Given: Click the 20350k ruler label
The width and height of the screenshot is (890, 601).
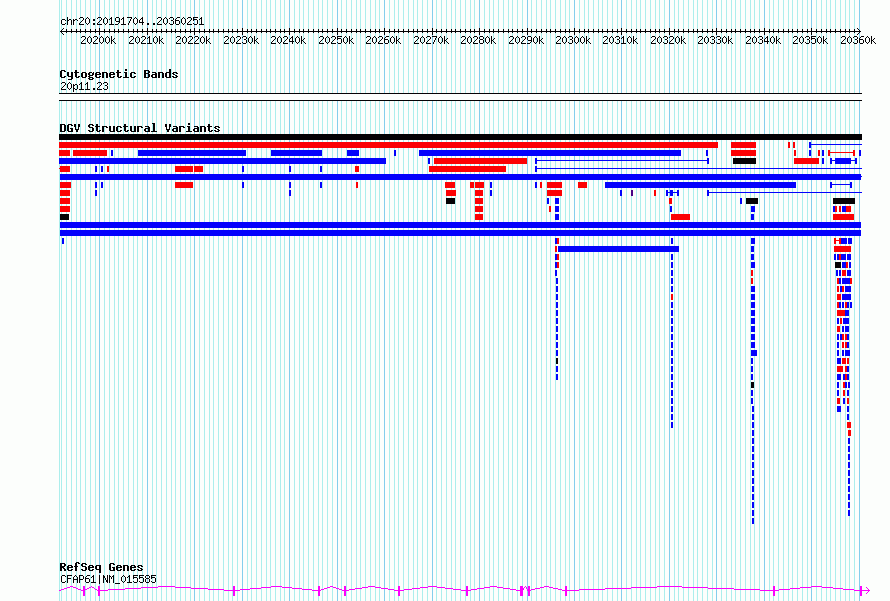Looking at the screenshot, I should click(810, 40).
